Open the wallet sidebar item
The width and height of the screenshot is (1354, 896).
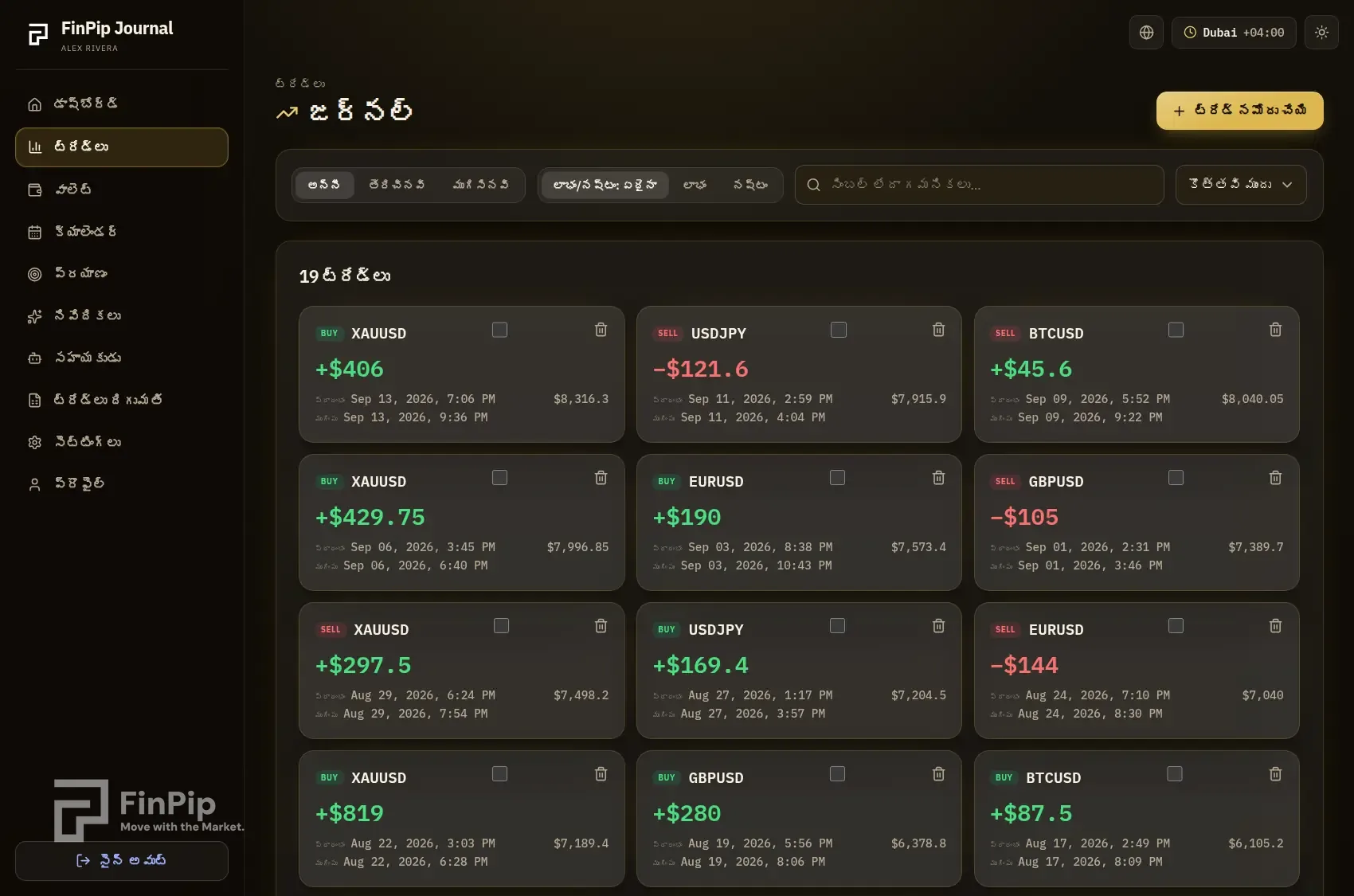click(122, 190)
